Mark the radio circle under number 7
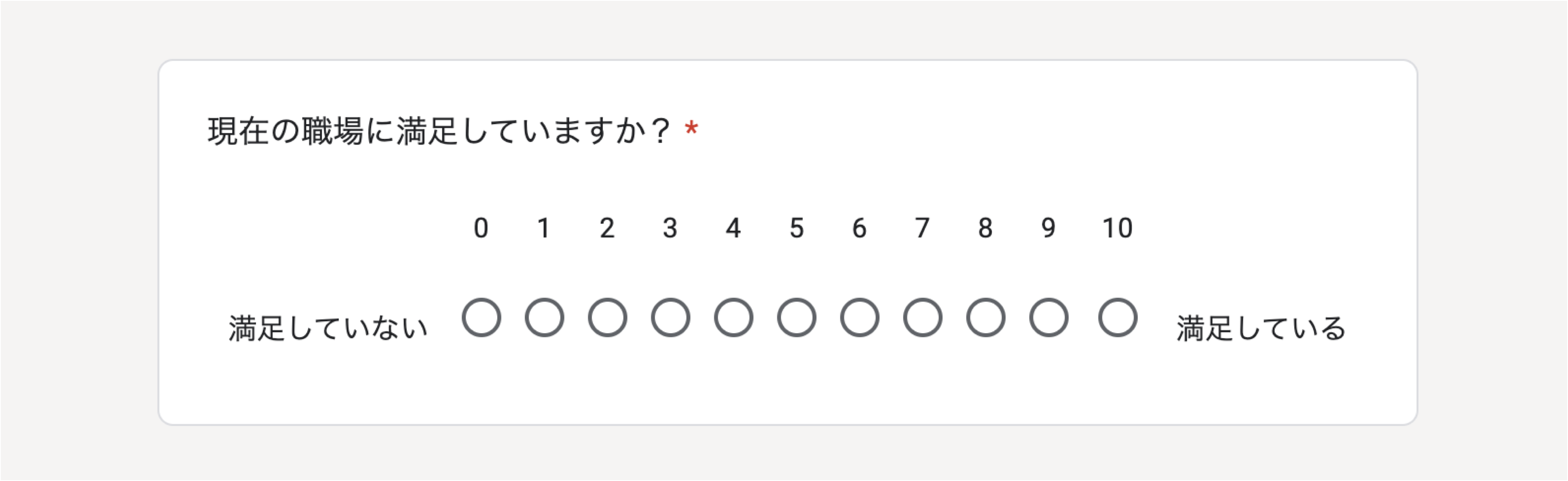This screenshot has width=1568, height=481. pyautogui.click(x=923, y=317)
